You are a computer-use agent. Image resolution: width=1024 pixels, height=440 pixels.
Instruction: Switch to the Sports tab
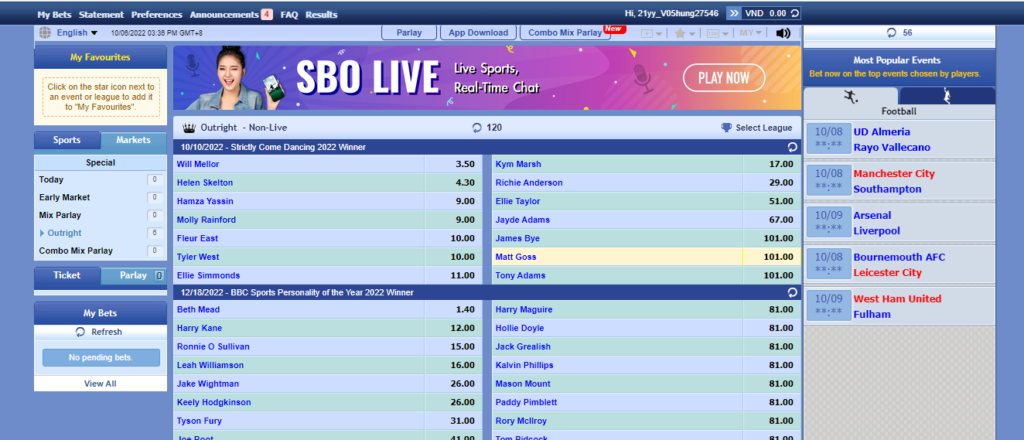[x=67, y=141]
